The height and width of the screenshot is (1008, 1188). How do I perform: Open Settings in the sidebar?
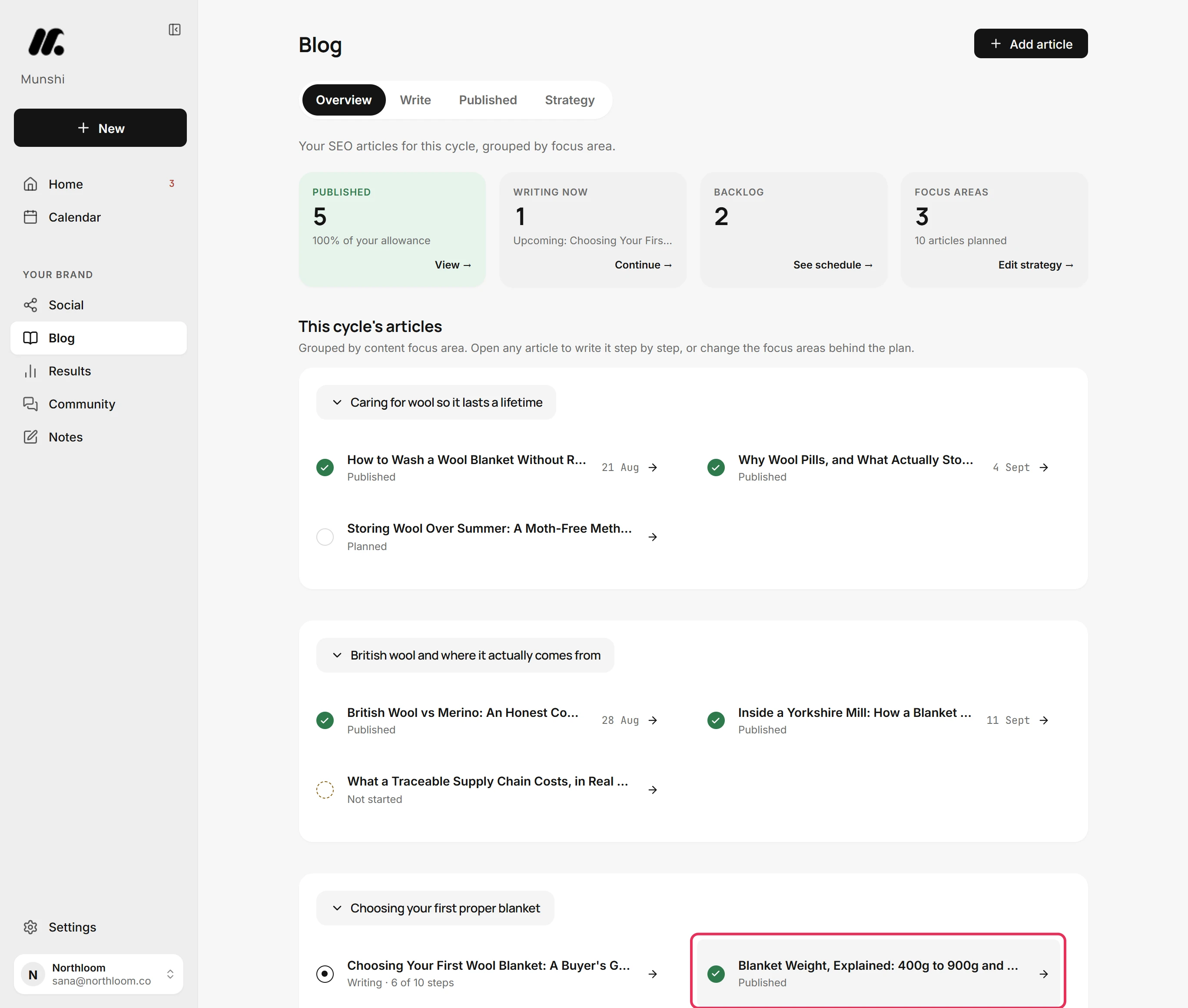(x=99, y=927)
